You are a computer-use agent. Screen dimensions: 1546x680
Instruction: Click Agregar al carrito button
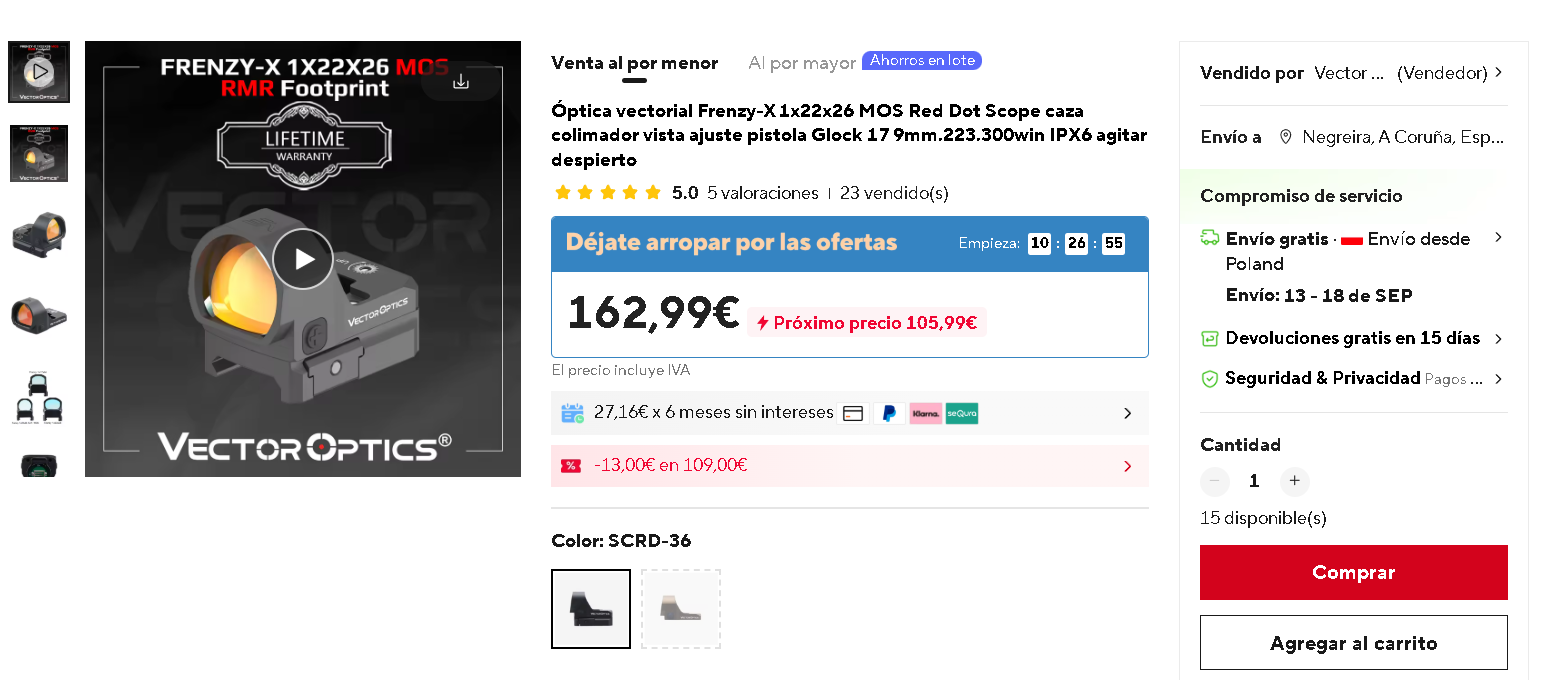click(x=1353, y=643)
